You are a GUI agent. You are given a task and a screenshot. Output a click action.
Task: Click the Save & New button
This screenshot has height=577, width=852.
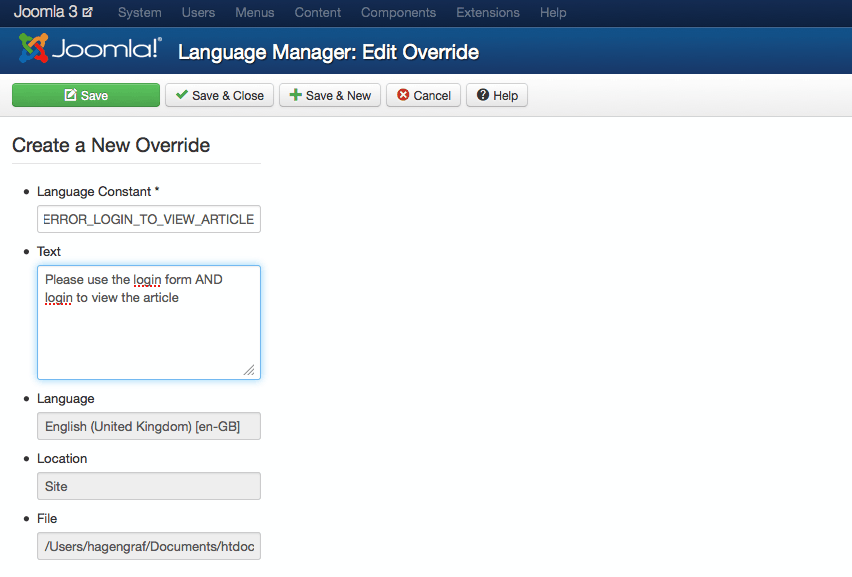[x=330, y=95]
